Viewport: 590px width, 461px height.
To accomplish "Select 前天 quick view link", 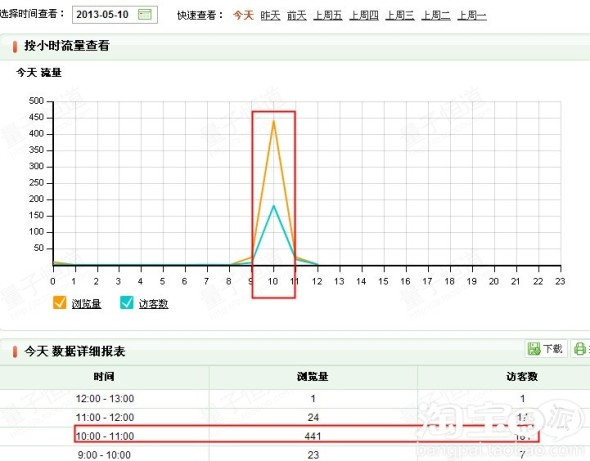I will click(x=297, y=15).
